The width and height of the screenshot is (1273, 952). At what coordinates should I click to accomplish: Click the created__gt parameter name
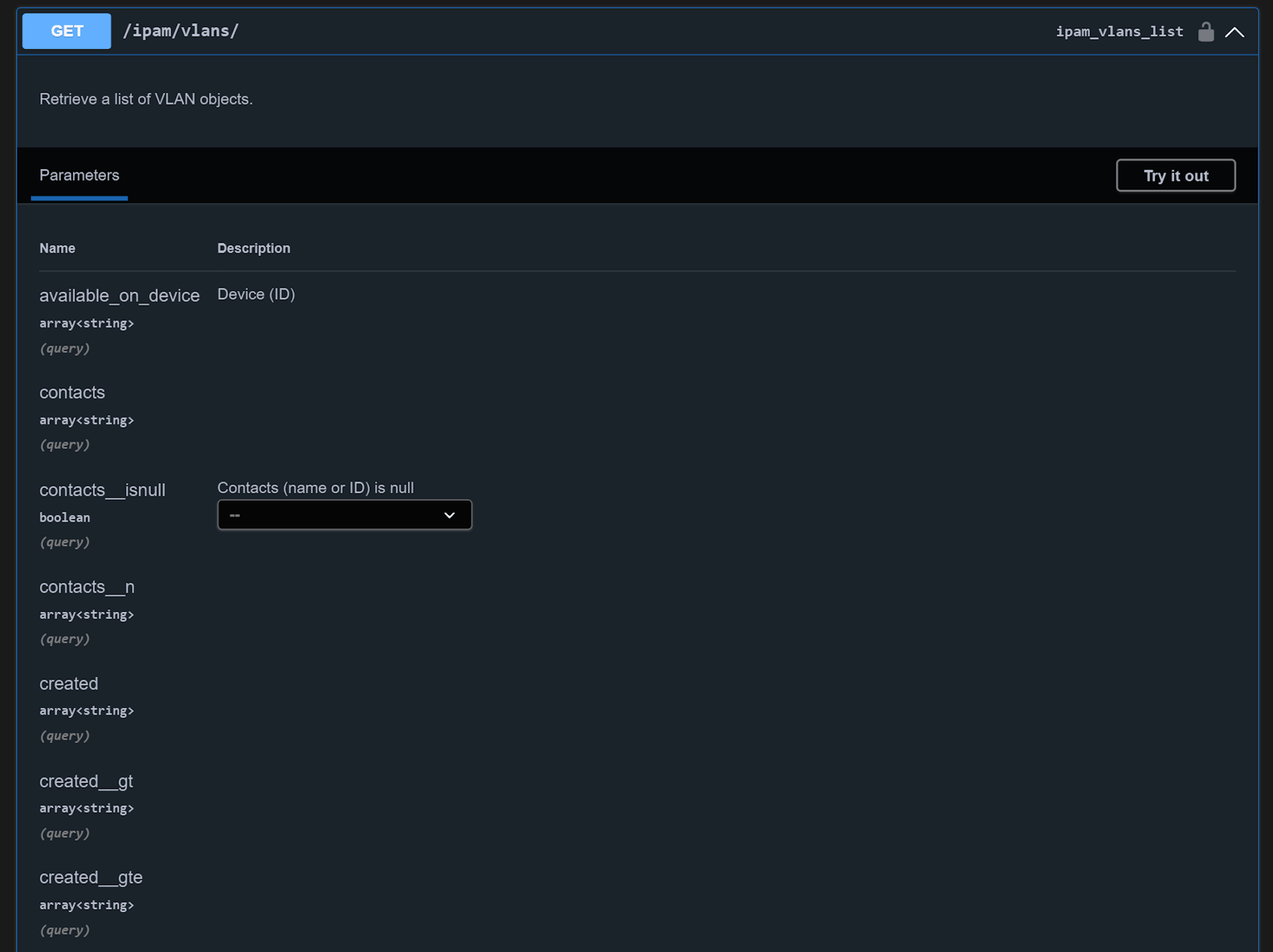coord(86,781)
